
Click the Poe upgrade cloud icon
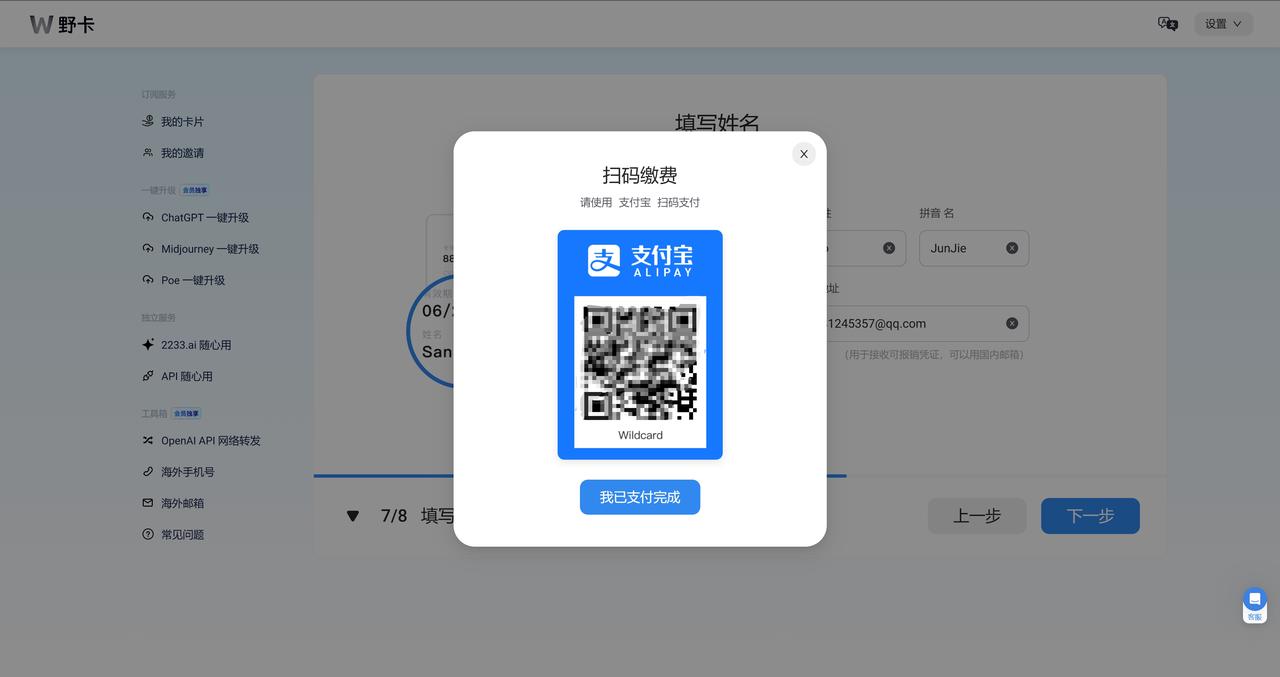click(148, 280)
